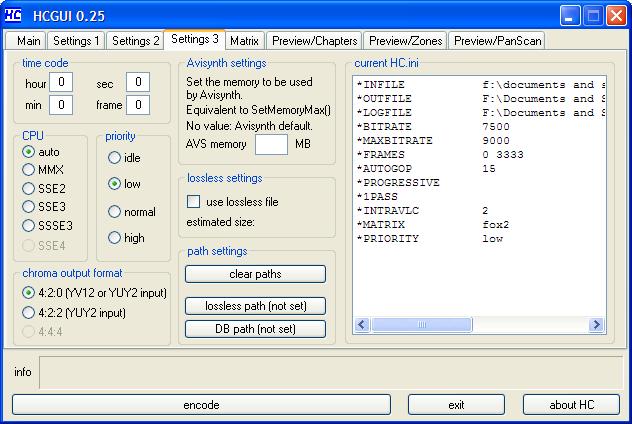Screen dimensions: 632x424
Task: Click the *AUTOGOP 15 line
Action: (x=426, y=168)
